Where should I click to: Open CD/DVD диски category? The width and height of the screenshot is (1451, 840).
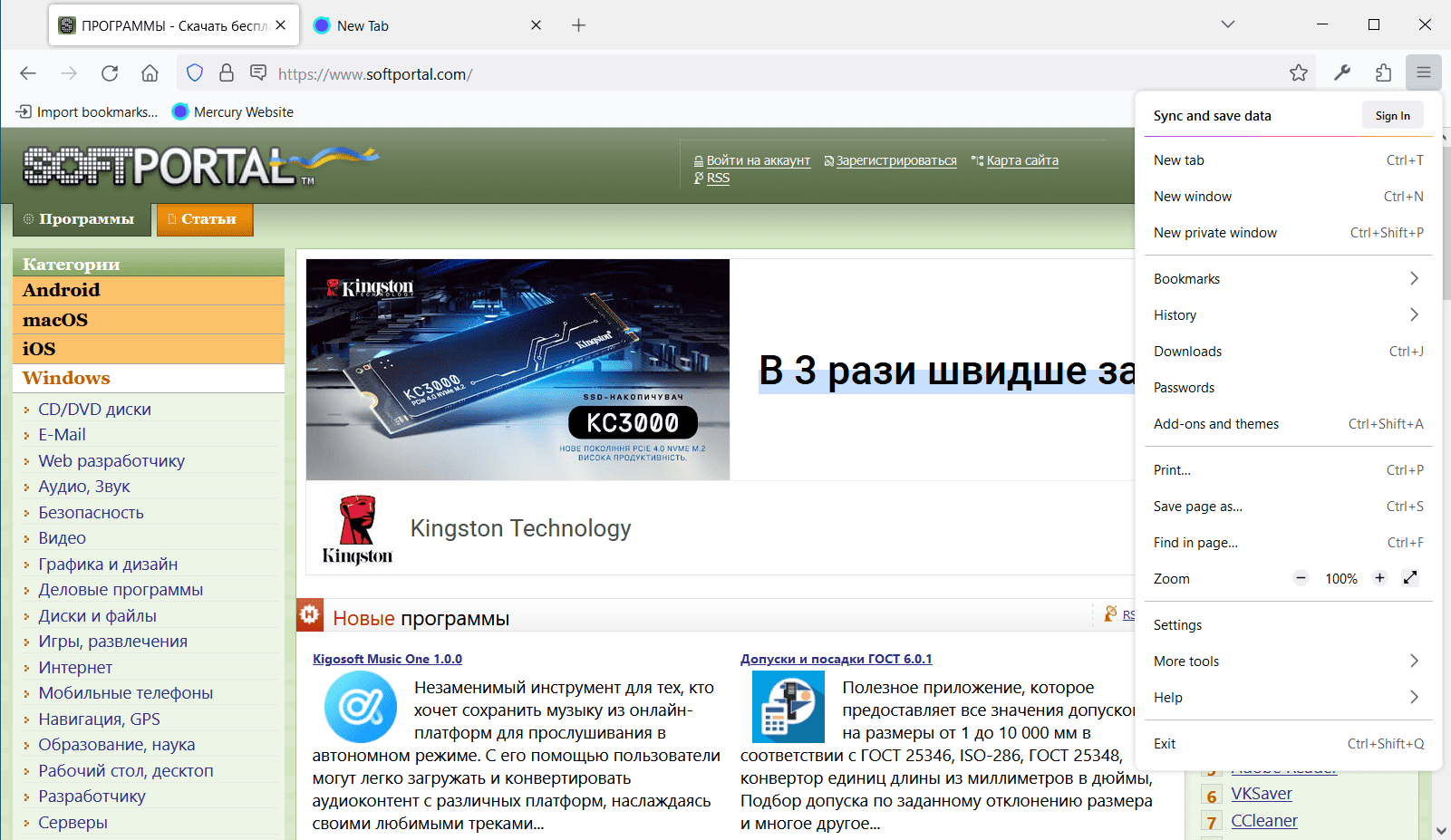click(94, 410)
